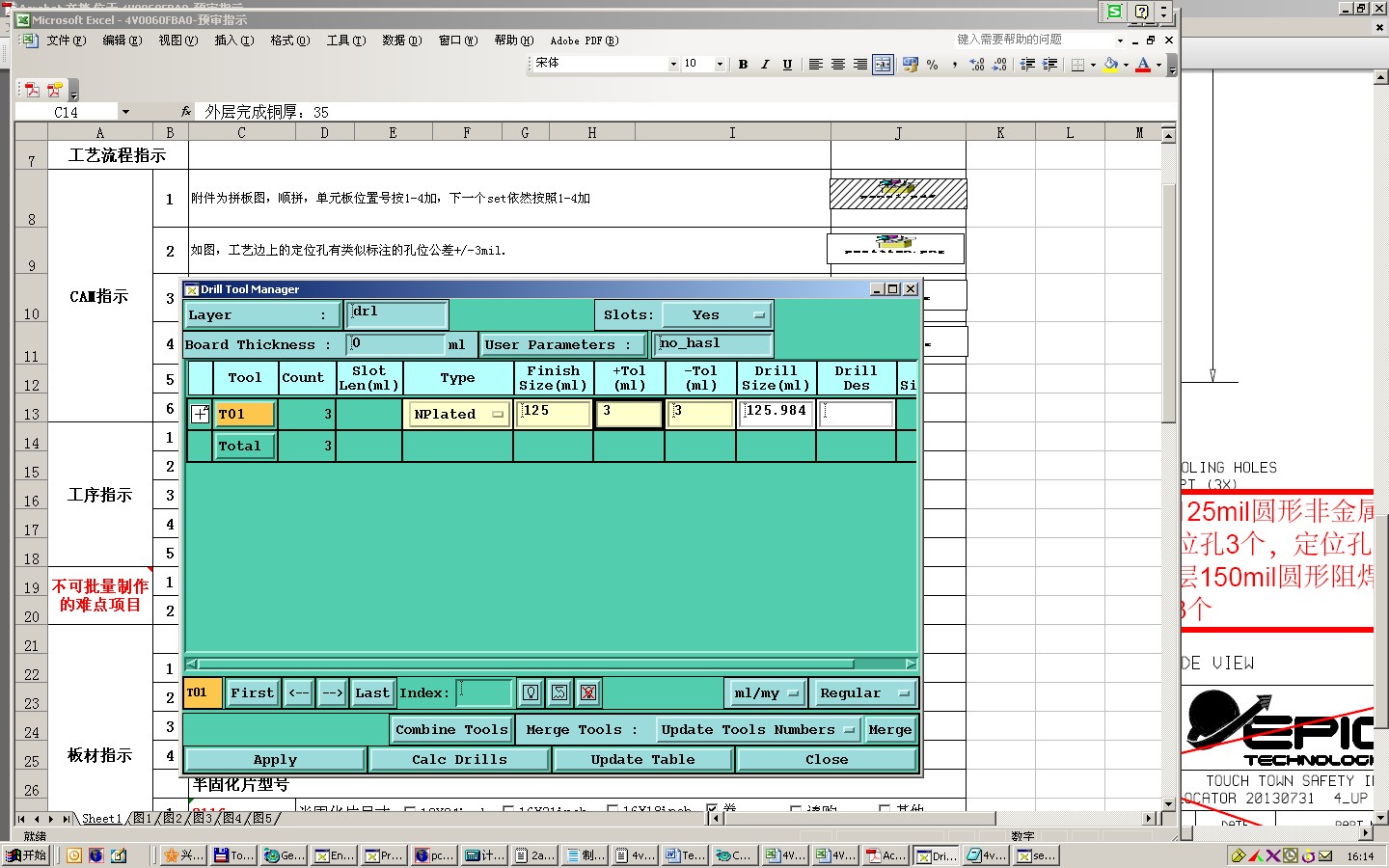Click the Apply button

pos(275,760)
